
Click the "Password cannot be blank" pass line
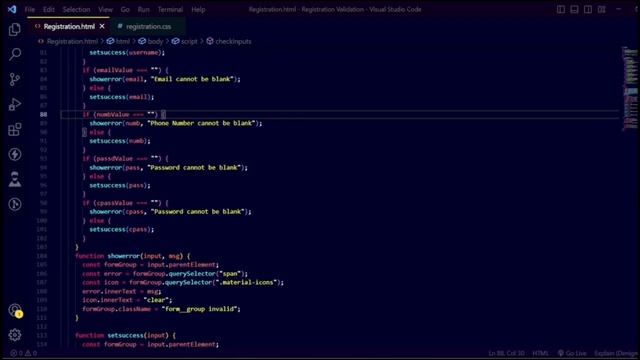(x=168, y=168)
